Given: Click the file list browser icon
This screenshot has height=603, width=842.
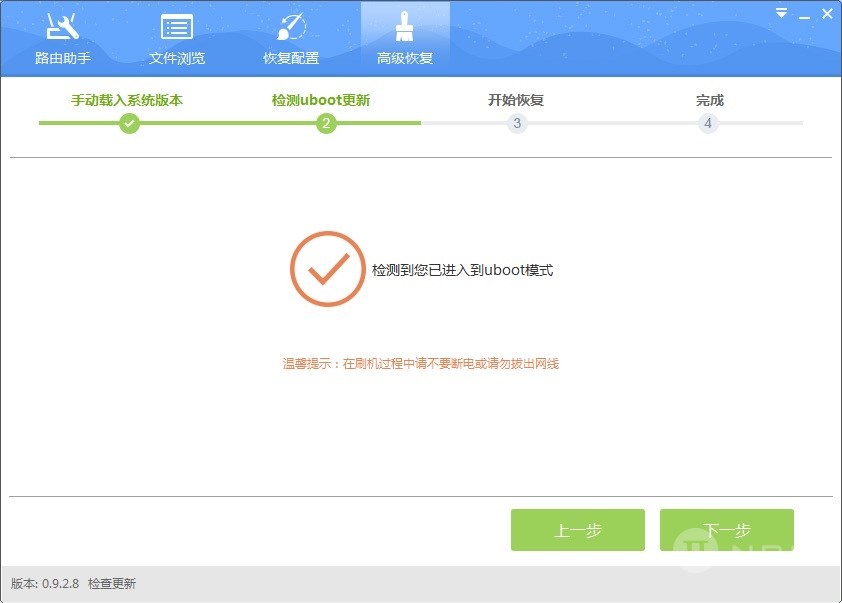Looking at the screenshot, I should [x=177, y=26].
